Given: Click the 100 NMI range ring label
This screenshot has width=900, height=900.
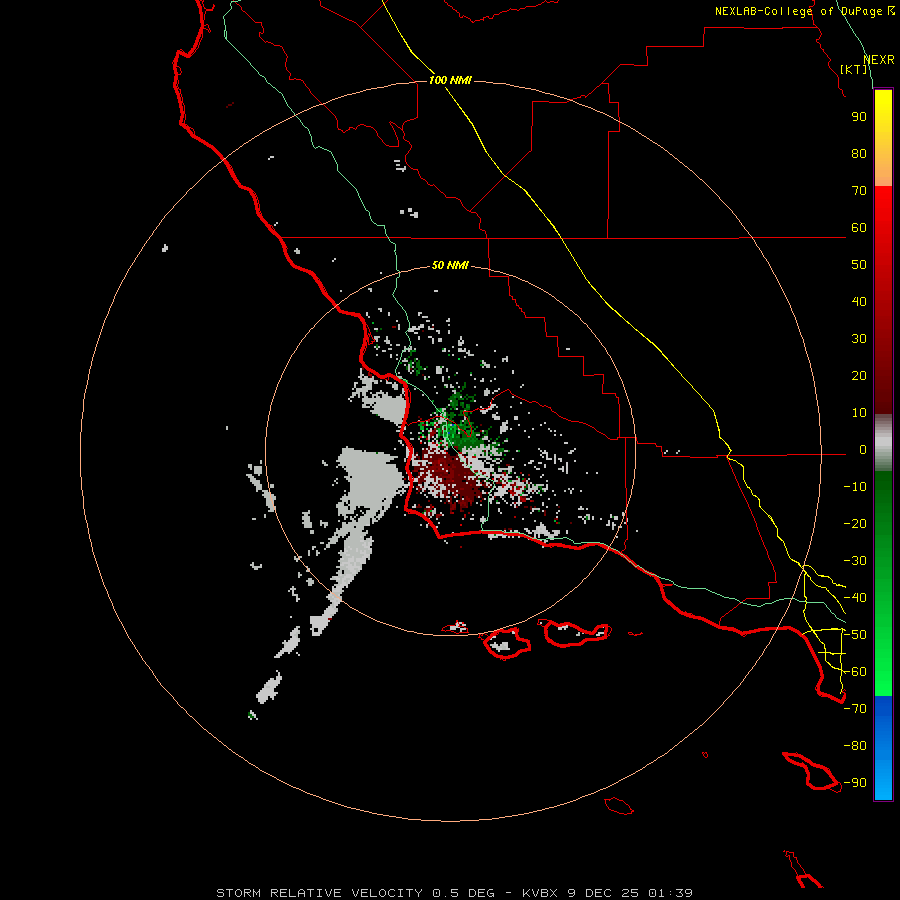Looking at the screenshot, I should tap(450, 80).
